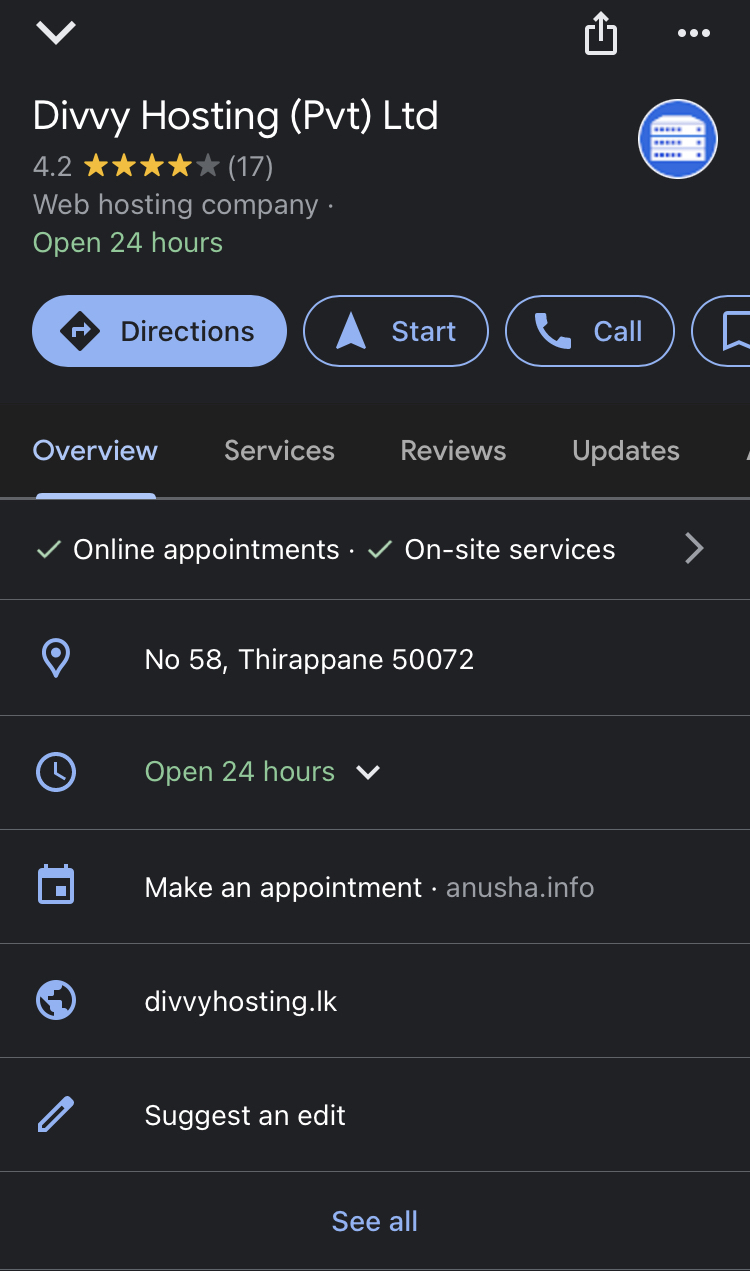Open address No 58, Thirappane 50072
Screen dimensions: 750x1271
pyautogui.click(x=309, y=660)
